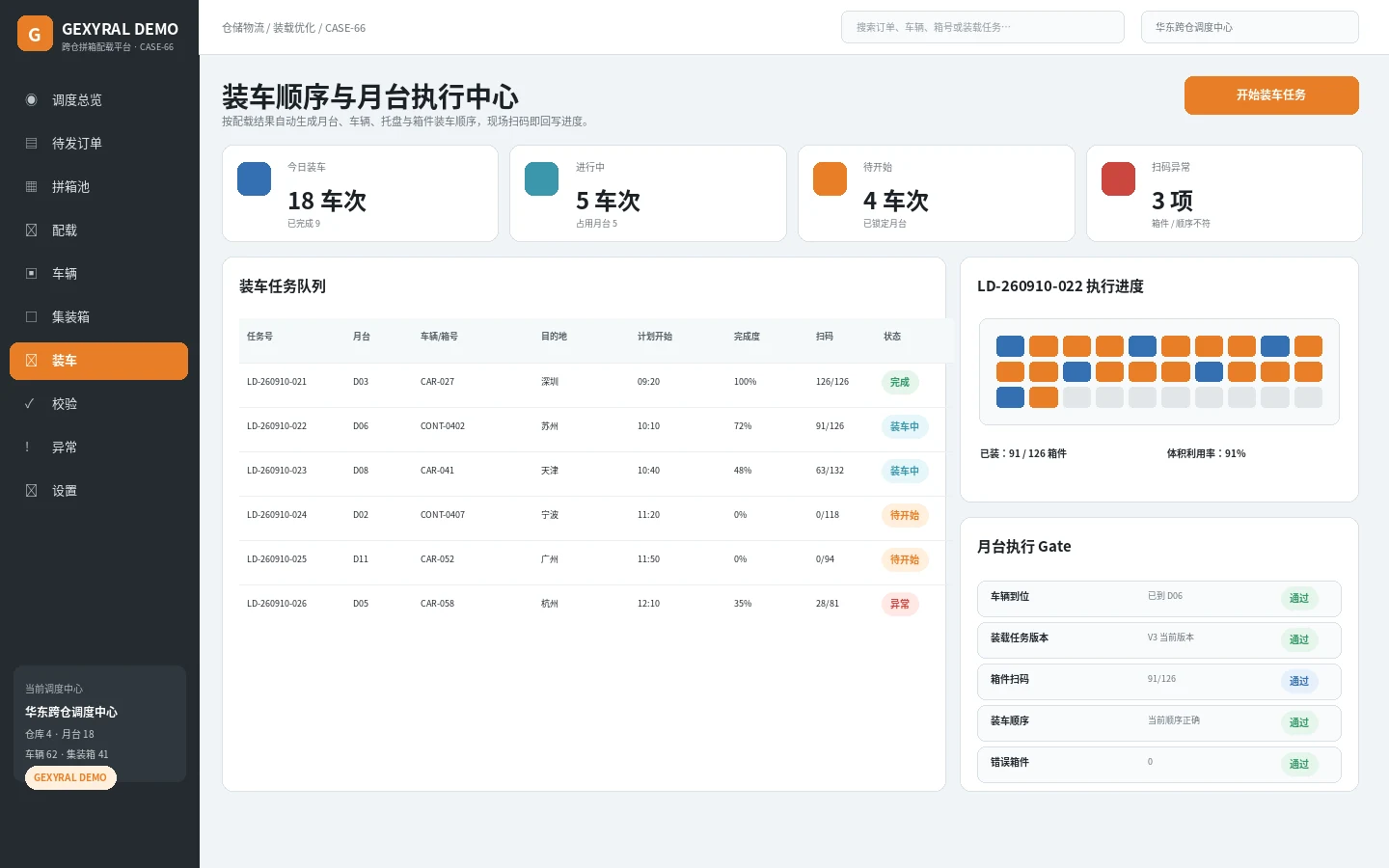Click the teal 进行中 card icon
The image size is (1389, 868).
pos(542,179)
